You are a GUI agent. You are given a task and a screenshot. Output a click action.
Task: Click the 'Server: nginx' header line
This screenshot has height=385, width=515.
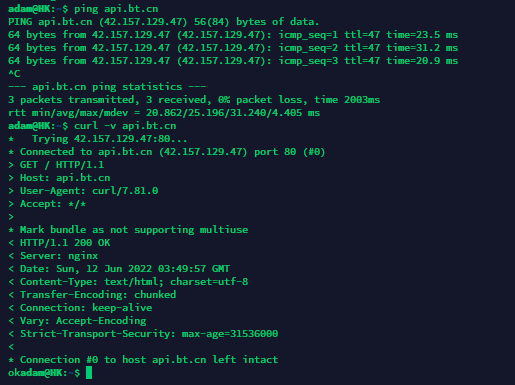(x=53, y=256)
